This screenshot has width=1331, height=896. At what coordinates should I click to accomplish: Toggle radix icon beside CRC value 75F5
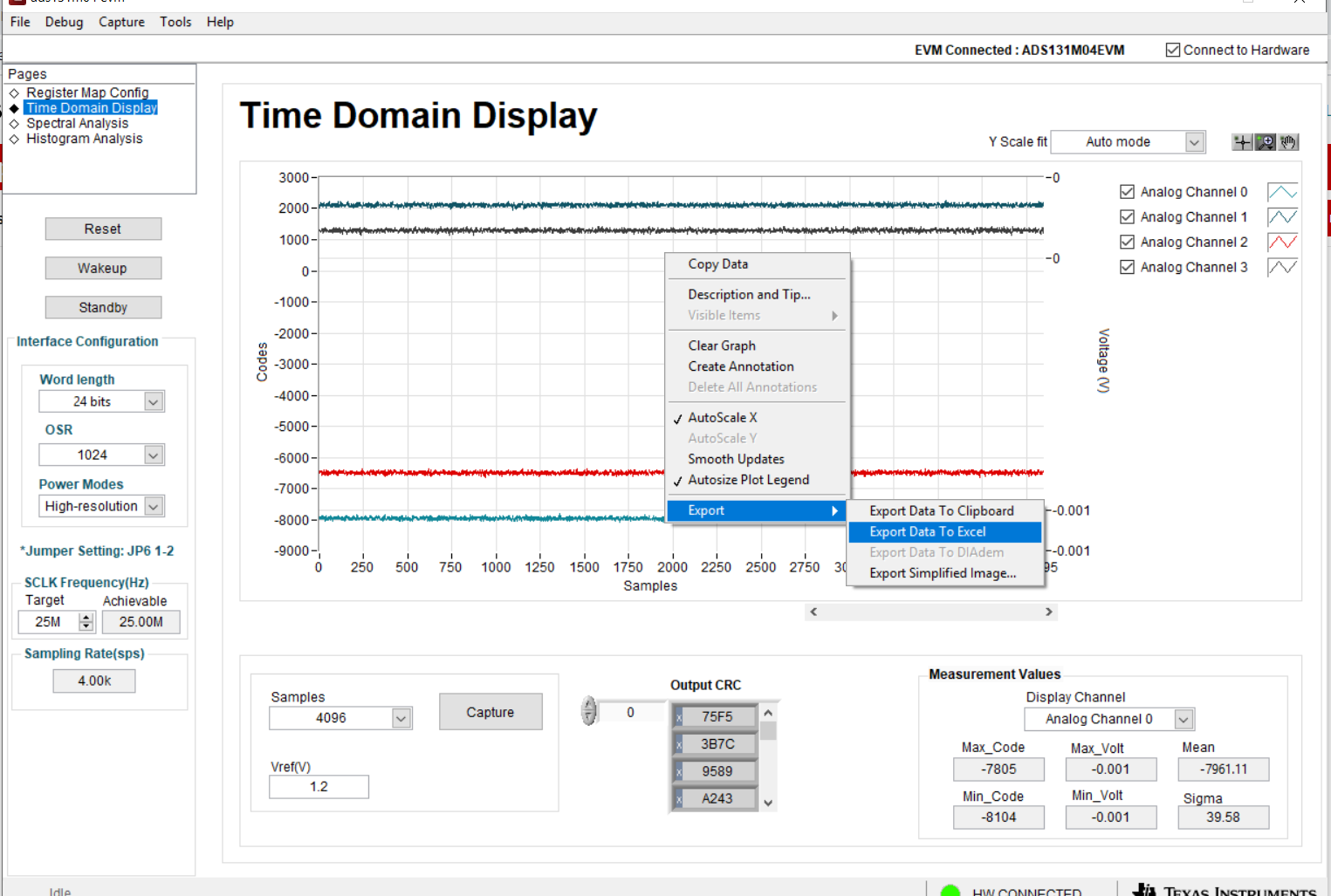coord(678,717)
